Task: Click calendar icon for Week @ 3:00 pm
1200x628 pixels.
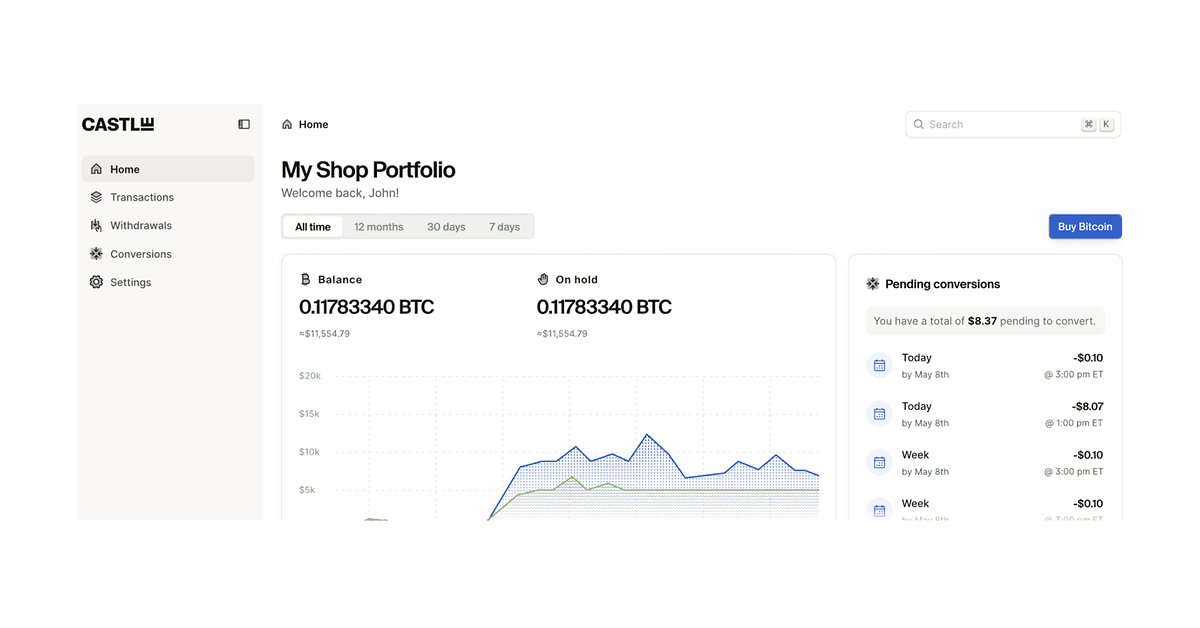Action: 880,462
